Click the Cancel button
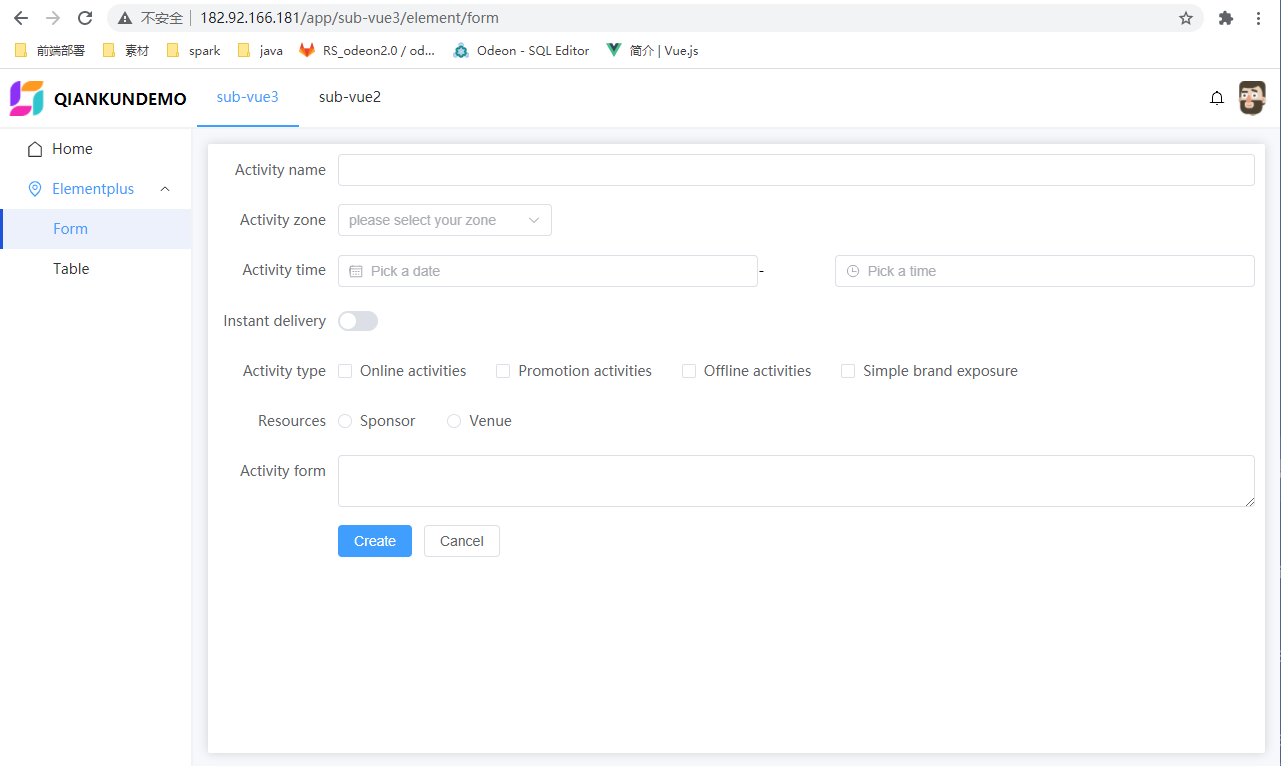The width and height of the screenshot is (1281, 766). click(462, 541)
